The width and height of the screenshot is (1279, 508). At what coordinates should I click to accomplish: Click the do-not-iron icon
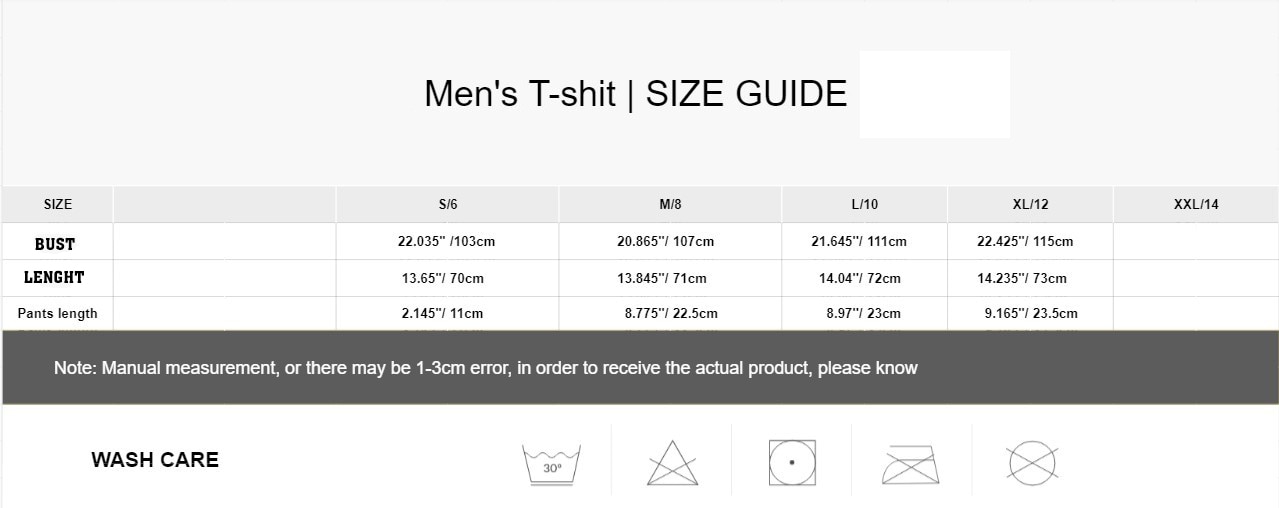tap(911, 465)
